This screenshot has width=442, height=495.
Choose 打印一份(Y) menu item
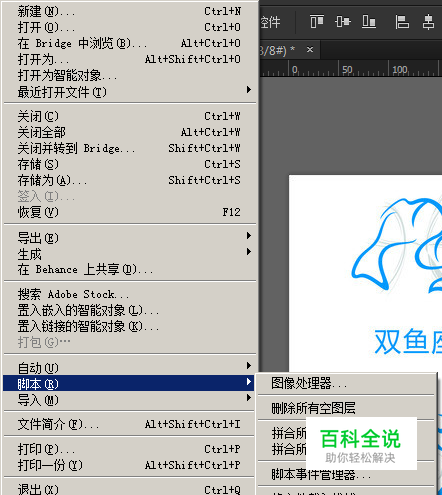(129, 465)
